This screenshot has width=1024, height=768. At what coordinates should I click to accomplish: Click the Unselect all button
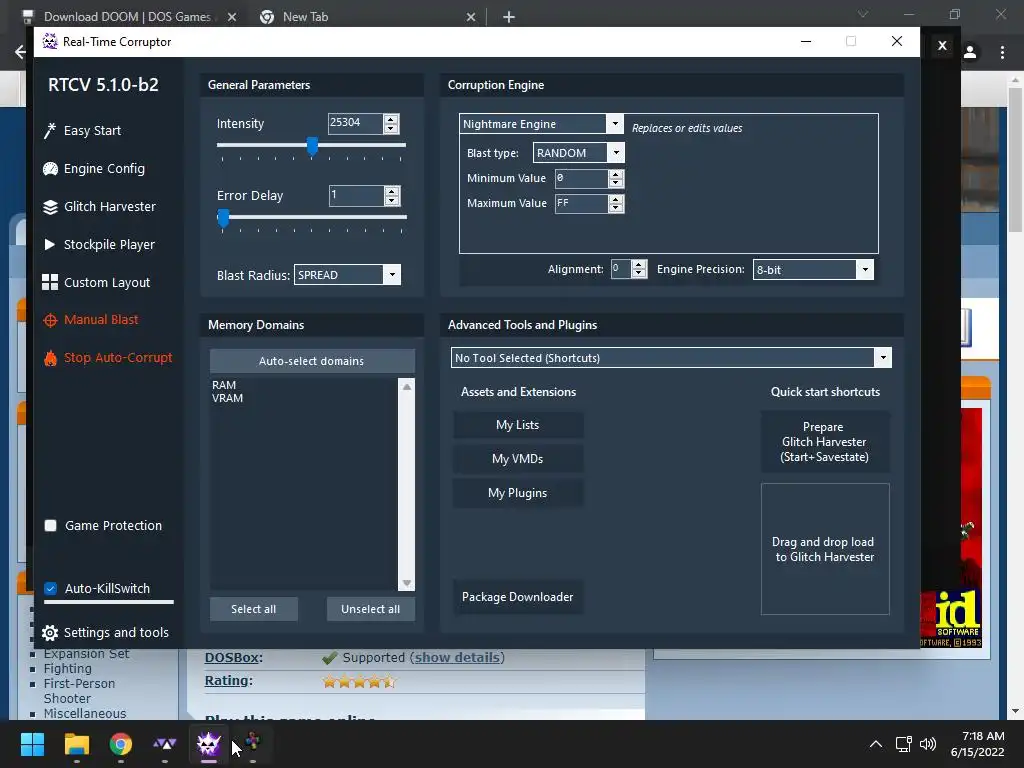click(370, 609)
